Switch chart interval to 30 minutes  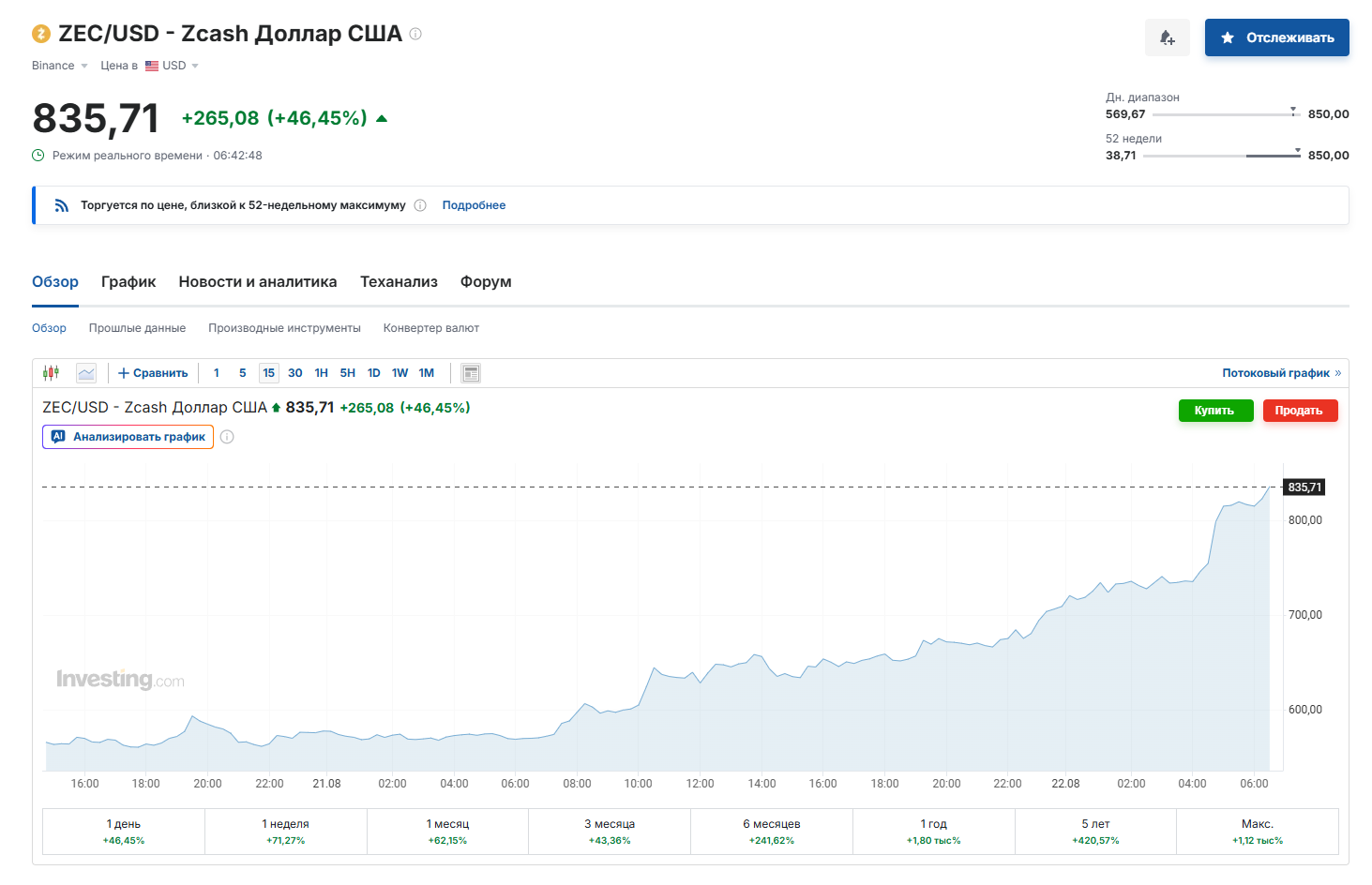coord(295,373)
